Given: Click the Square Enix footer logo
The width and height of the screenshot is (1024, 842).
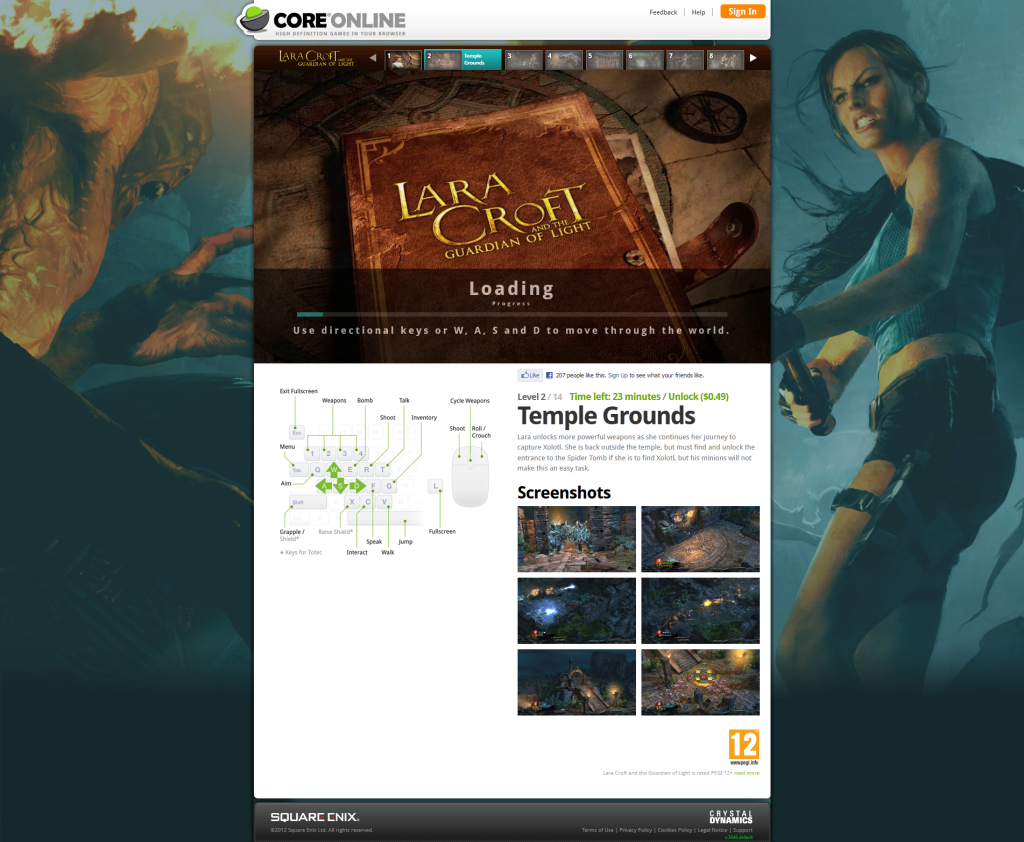Looking at the screenshot, I should (x=315, y=817).
